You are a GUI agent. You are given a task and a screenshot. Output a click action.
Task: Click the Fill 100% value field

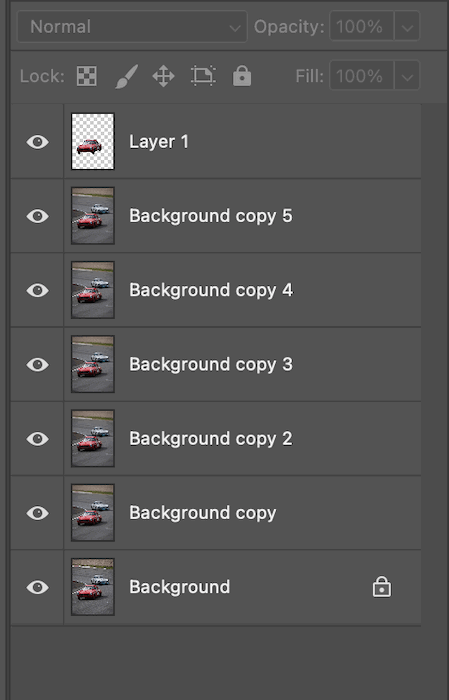tap(362, 76)
